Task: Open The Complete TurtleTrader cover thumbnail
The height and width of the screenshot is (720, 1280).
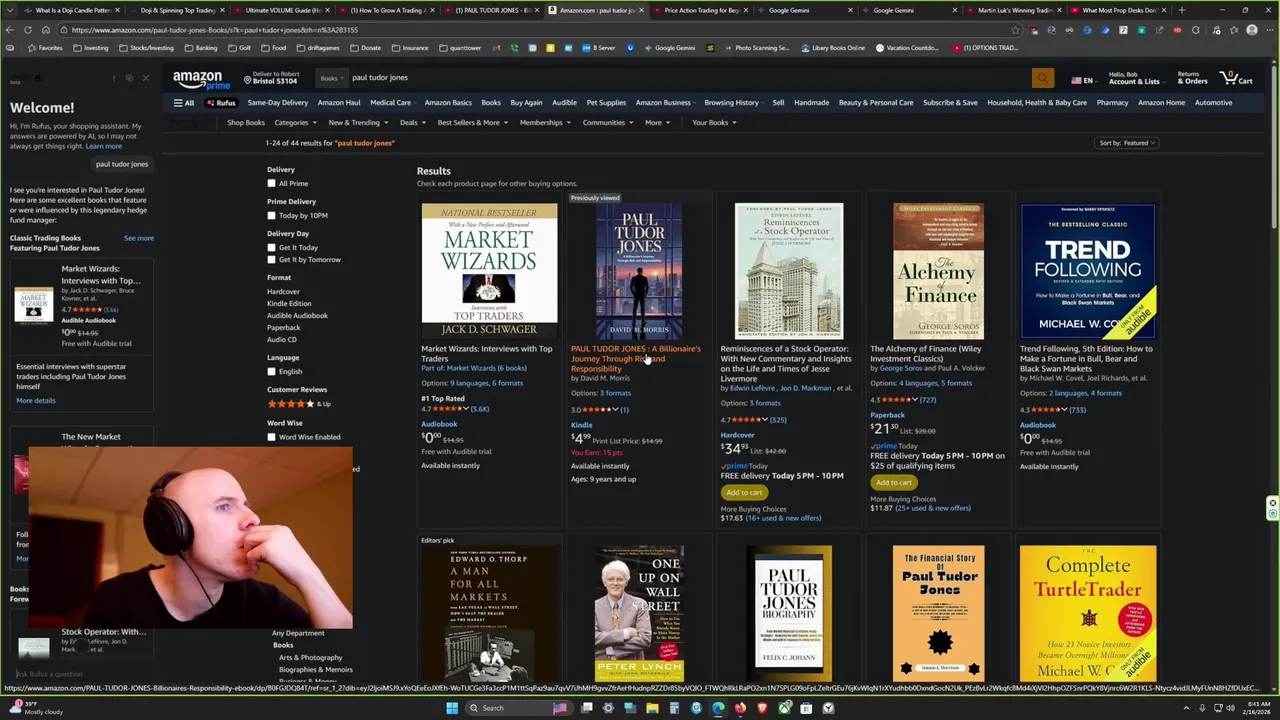Action: 1088,613
